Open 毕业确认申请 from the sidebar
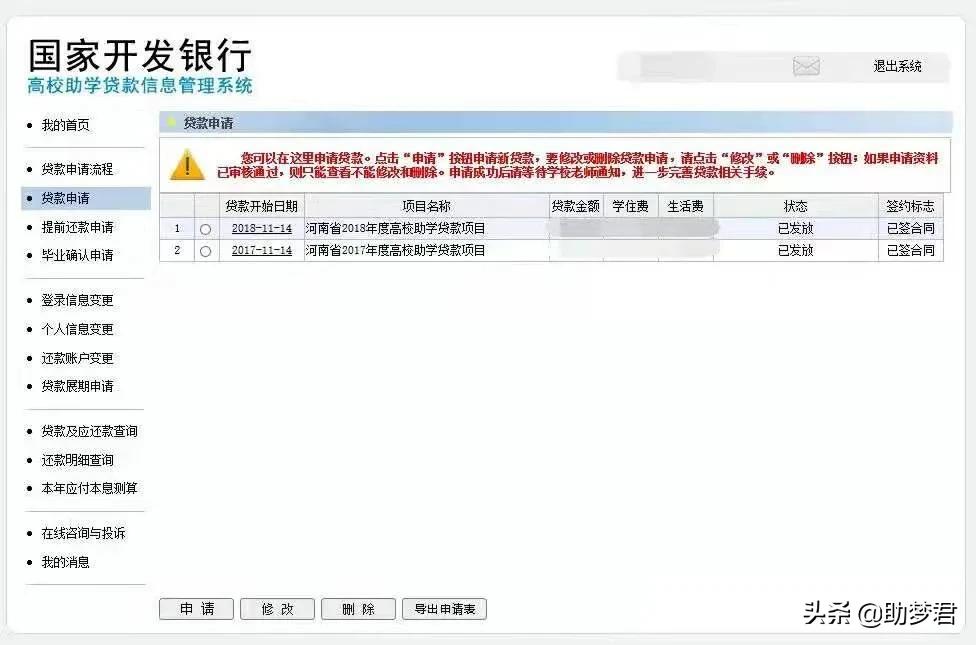Image resolution: width=976 pixels, height=645 pixels. click(77, 256)
